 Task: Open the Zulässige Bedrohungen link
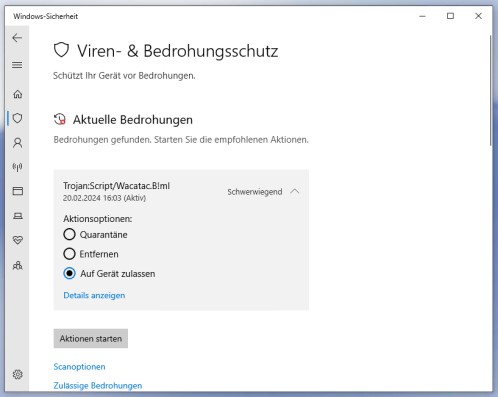[x=98, y=386]
